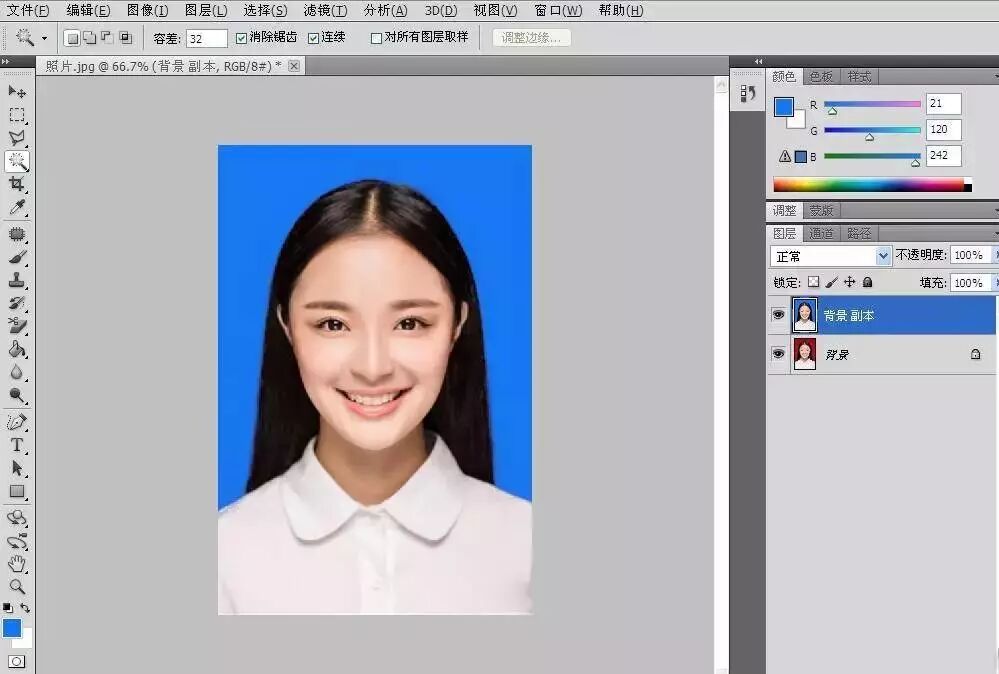The height and width of the screenshot is (674, 999).
Task: Select the Rectangular Marquee tool
Action: click(17, 115)
